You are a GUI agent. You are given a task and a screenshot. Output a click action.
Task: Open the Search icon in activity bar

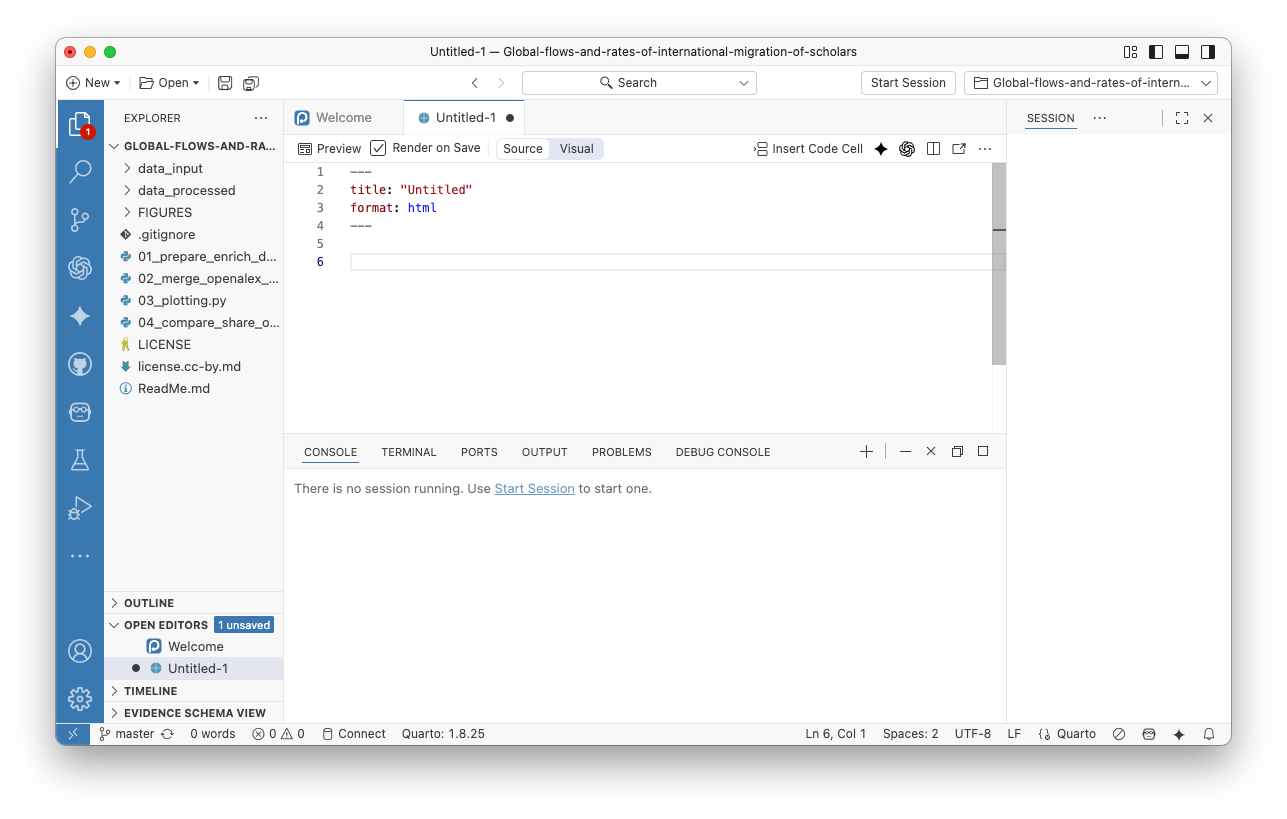tap(80, 172)
